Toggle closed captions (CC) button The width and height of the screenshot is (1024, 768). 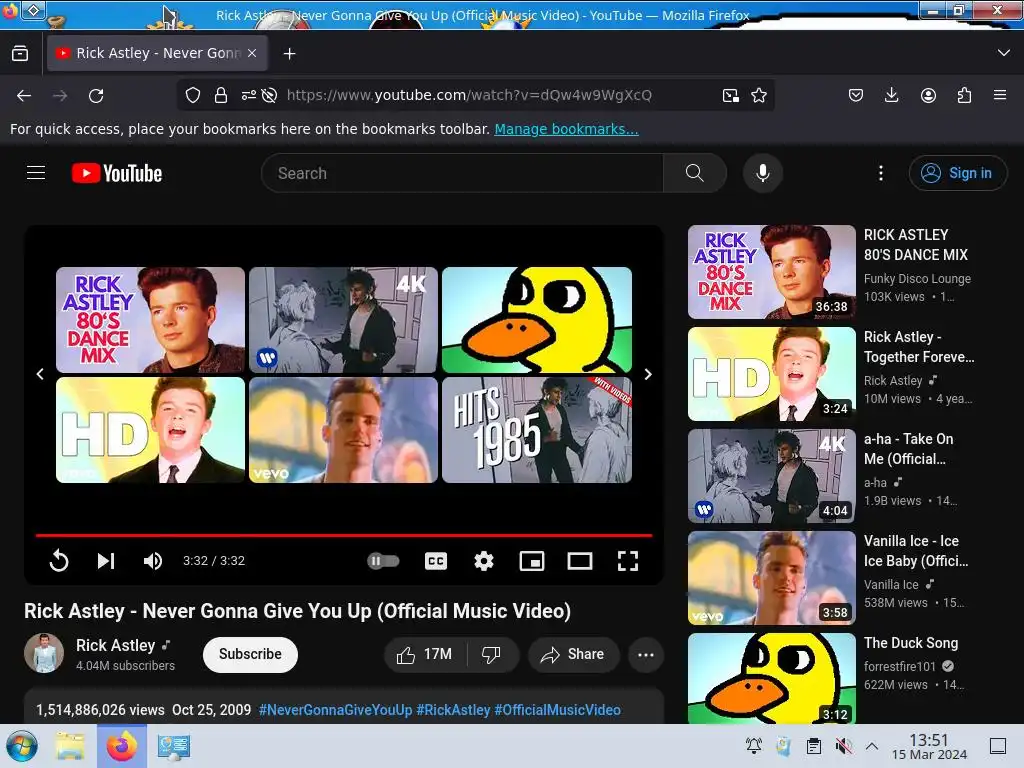[436, 561]
